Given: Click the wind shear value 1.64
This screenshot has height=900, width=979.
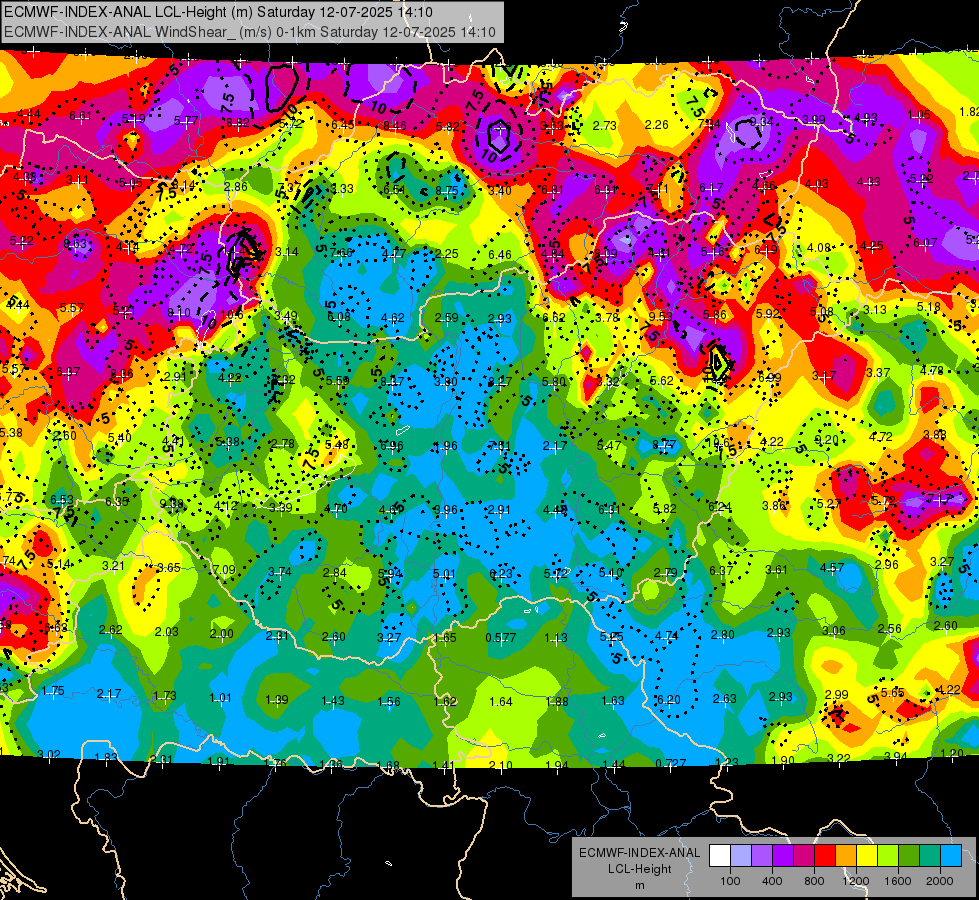Looking at the screenshot, I should 501,702.
